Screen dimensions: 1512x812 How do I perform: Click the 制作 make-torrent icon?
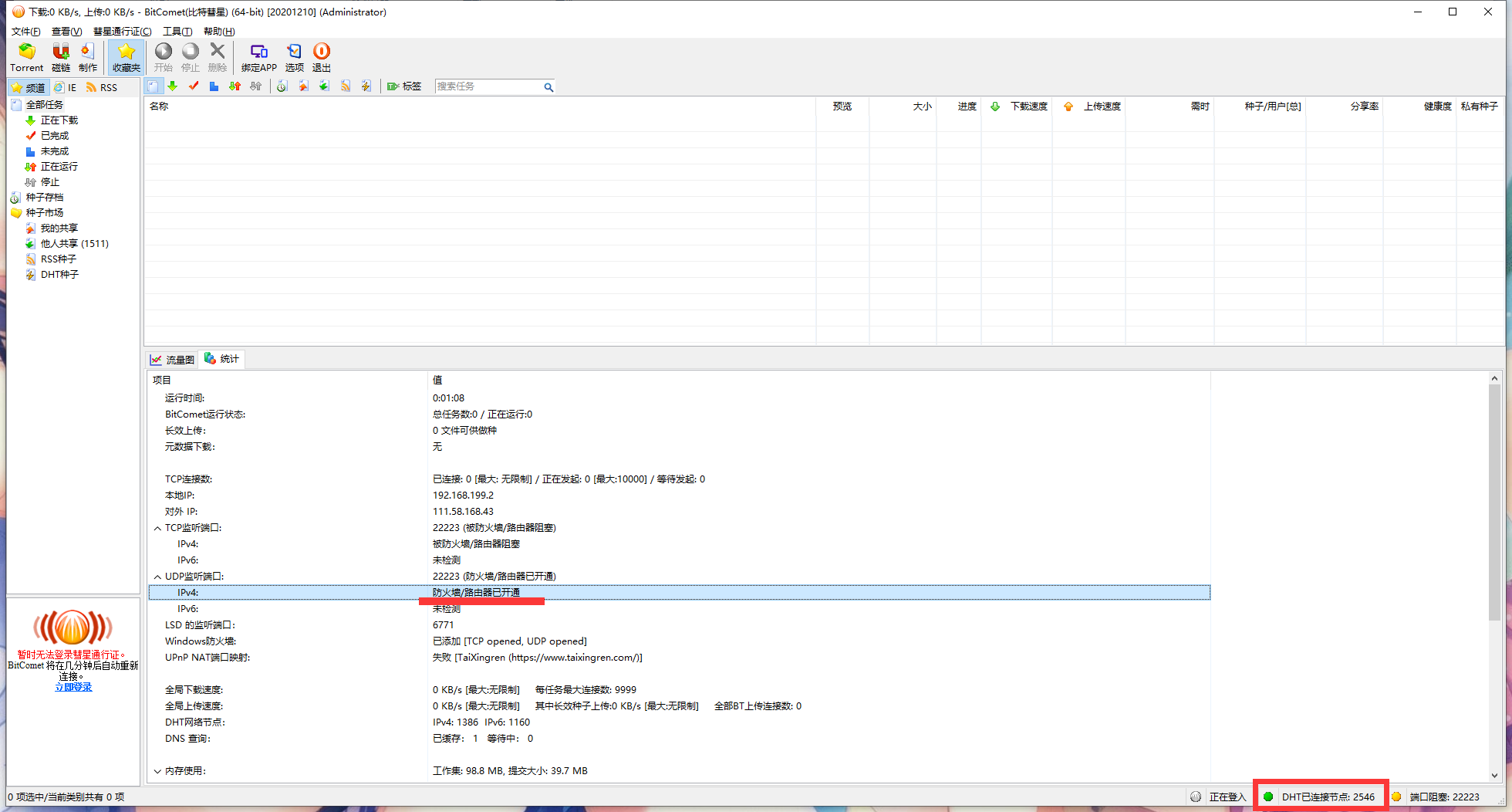coord(88,58)
